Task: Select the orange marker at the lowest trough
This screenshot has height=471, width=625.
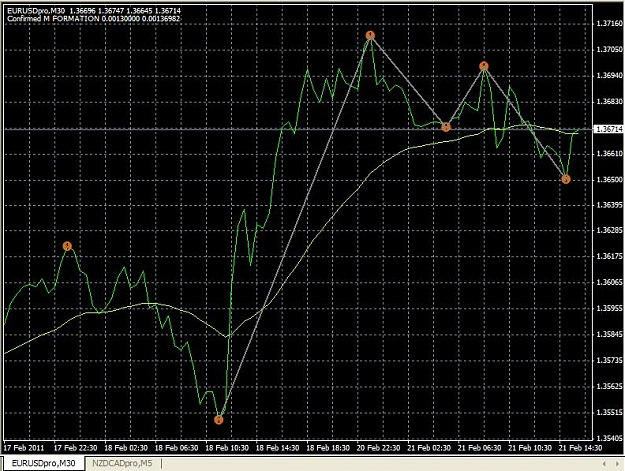Action: pos(218,419)
